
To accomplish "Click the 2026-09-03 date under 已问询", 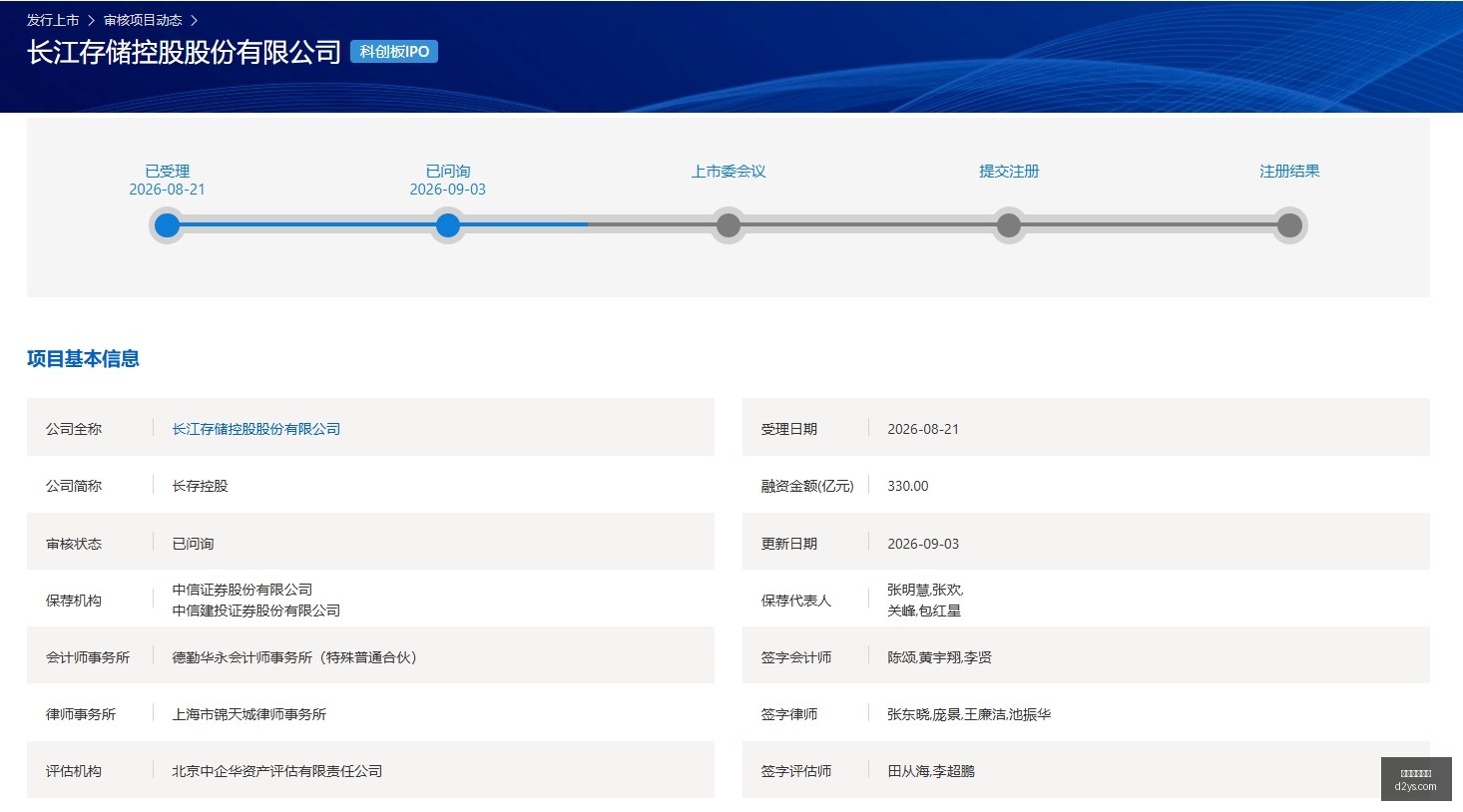I will pyautogui.click(x=448, y=190).
